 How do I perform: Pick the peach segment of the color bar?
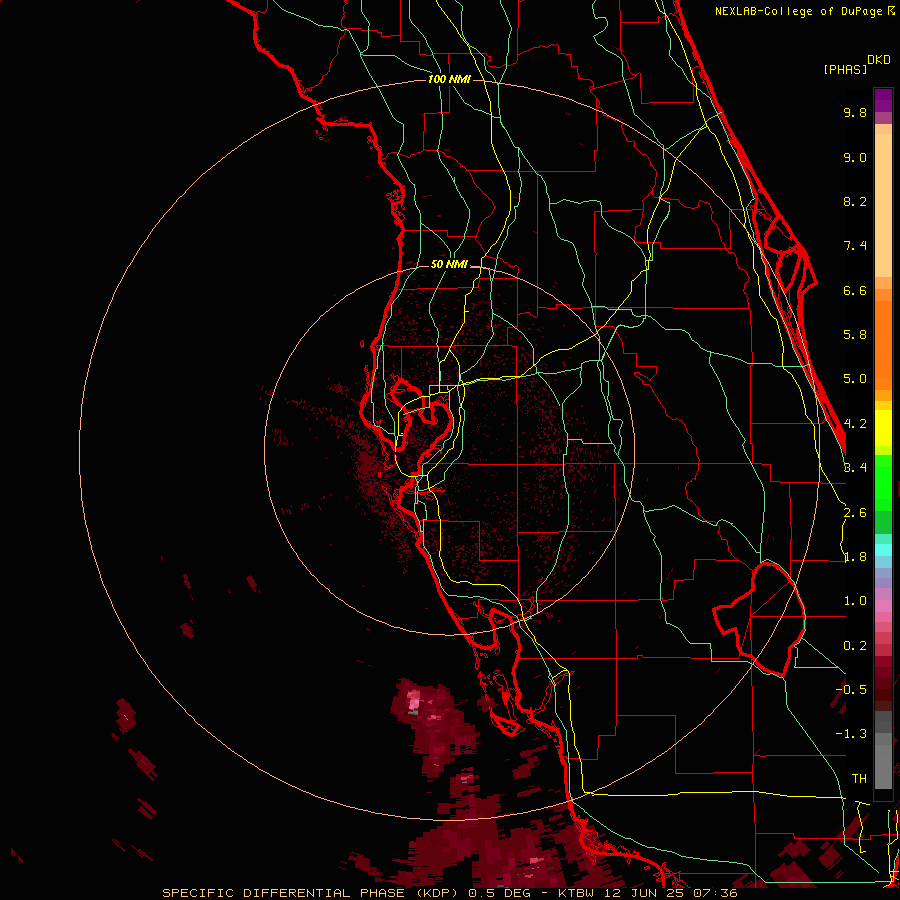pos(883,204)
